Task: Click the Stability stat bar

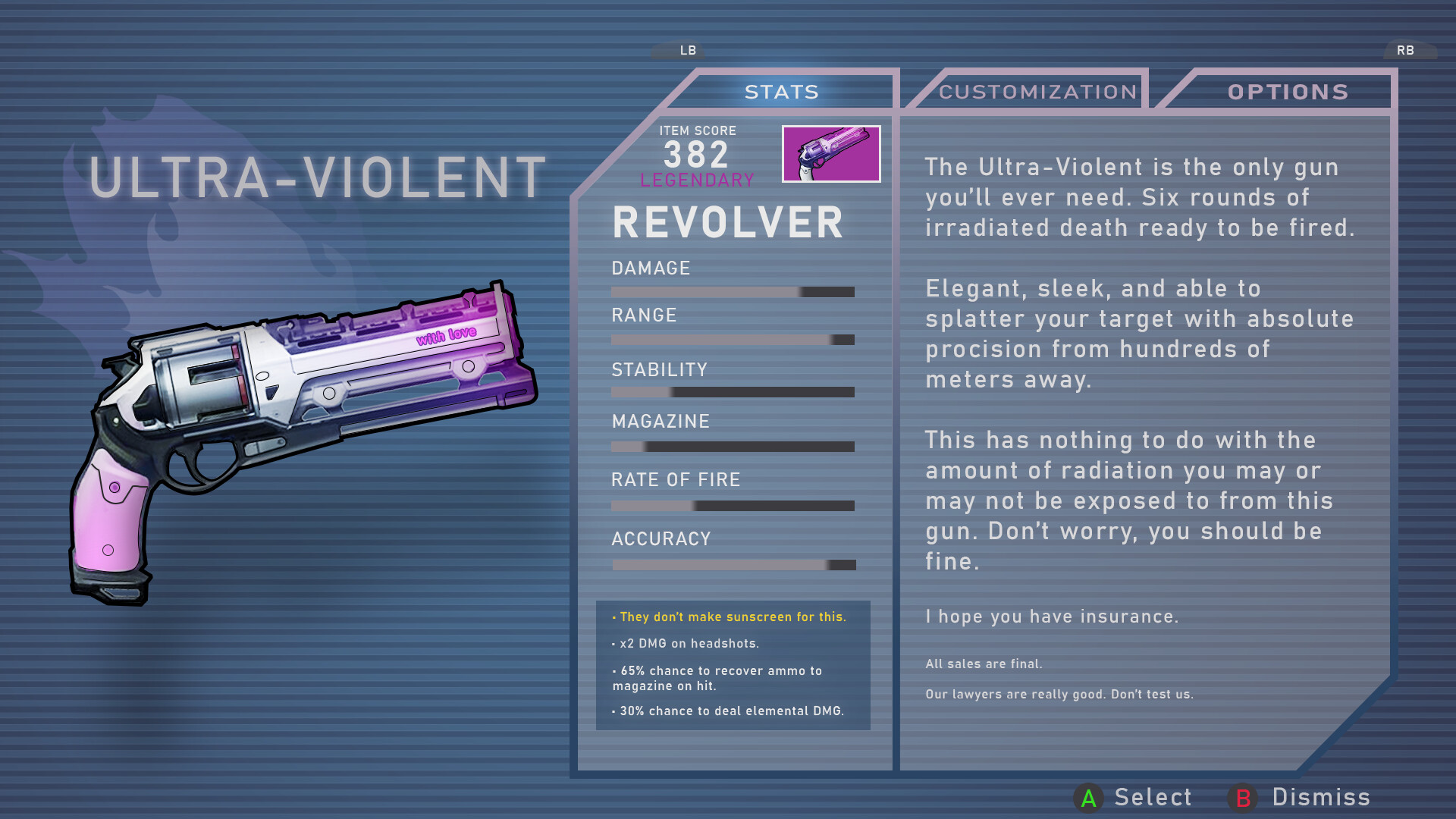Action: pyautogui.click(x=733, y=392)
